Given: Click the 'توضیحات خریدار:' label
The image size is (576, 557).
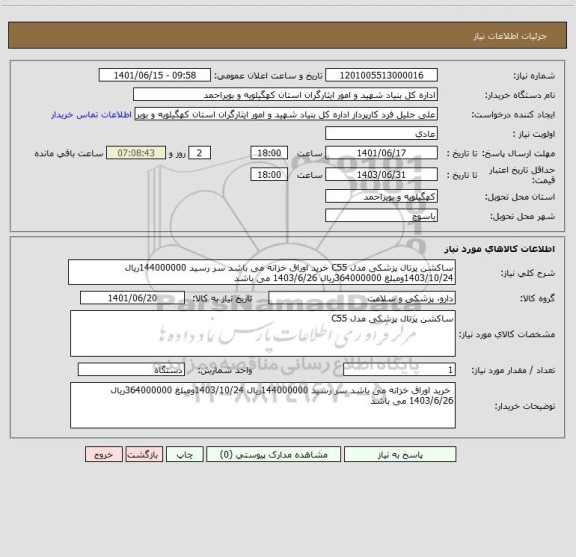Looking at the screenshot, I should [x=525, y=406].
